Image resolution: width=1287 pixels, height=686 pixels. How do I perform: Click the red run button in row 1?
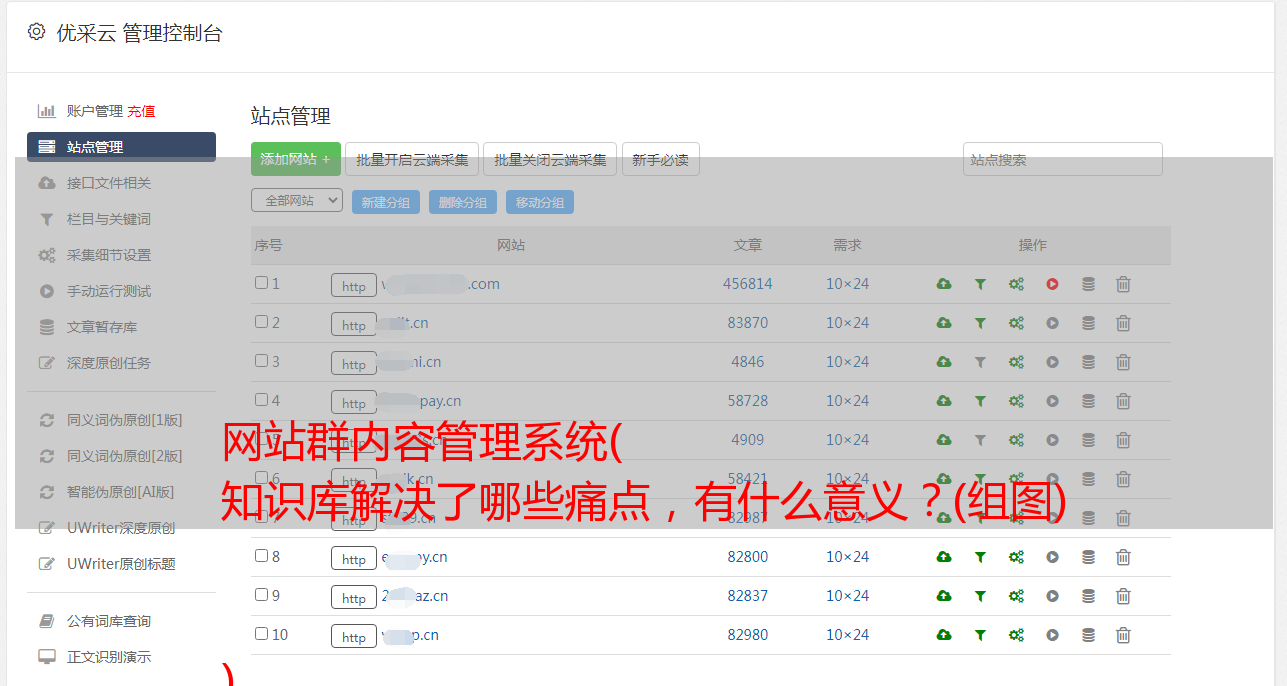[1052, 284]
